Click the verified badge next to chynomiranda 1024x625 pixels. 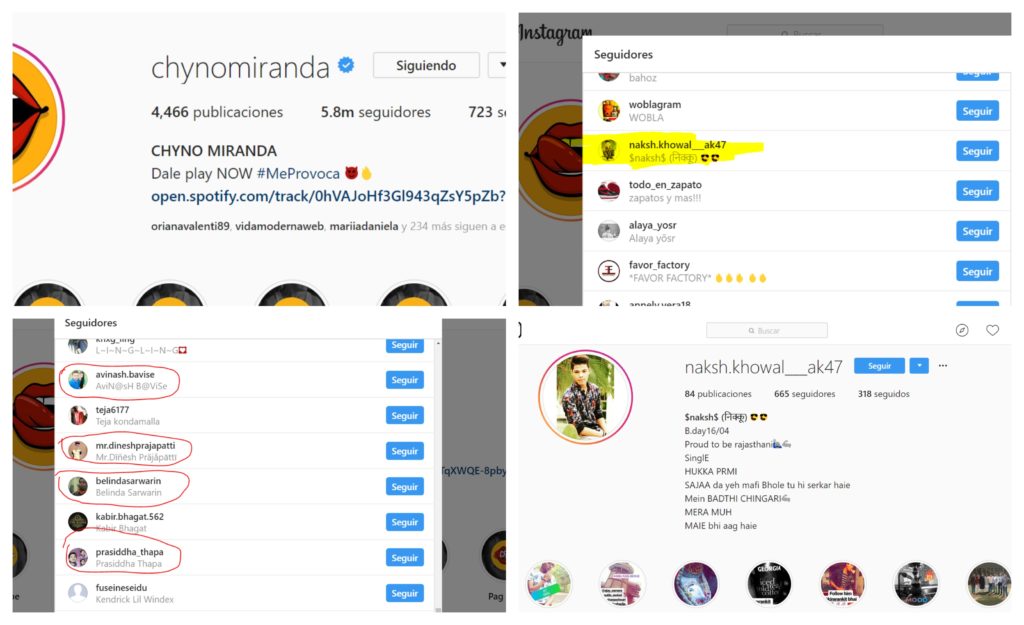click(346, 65)
